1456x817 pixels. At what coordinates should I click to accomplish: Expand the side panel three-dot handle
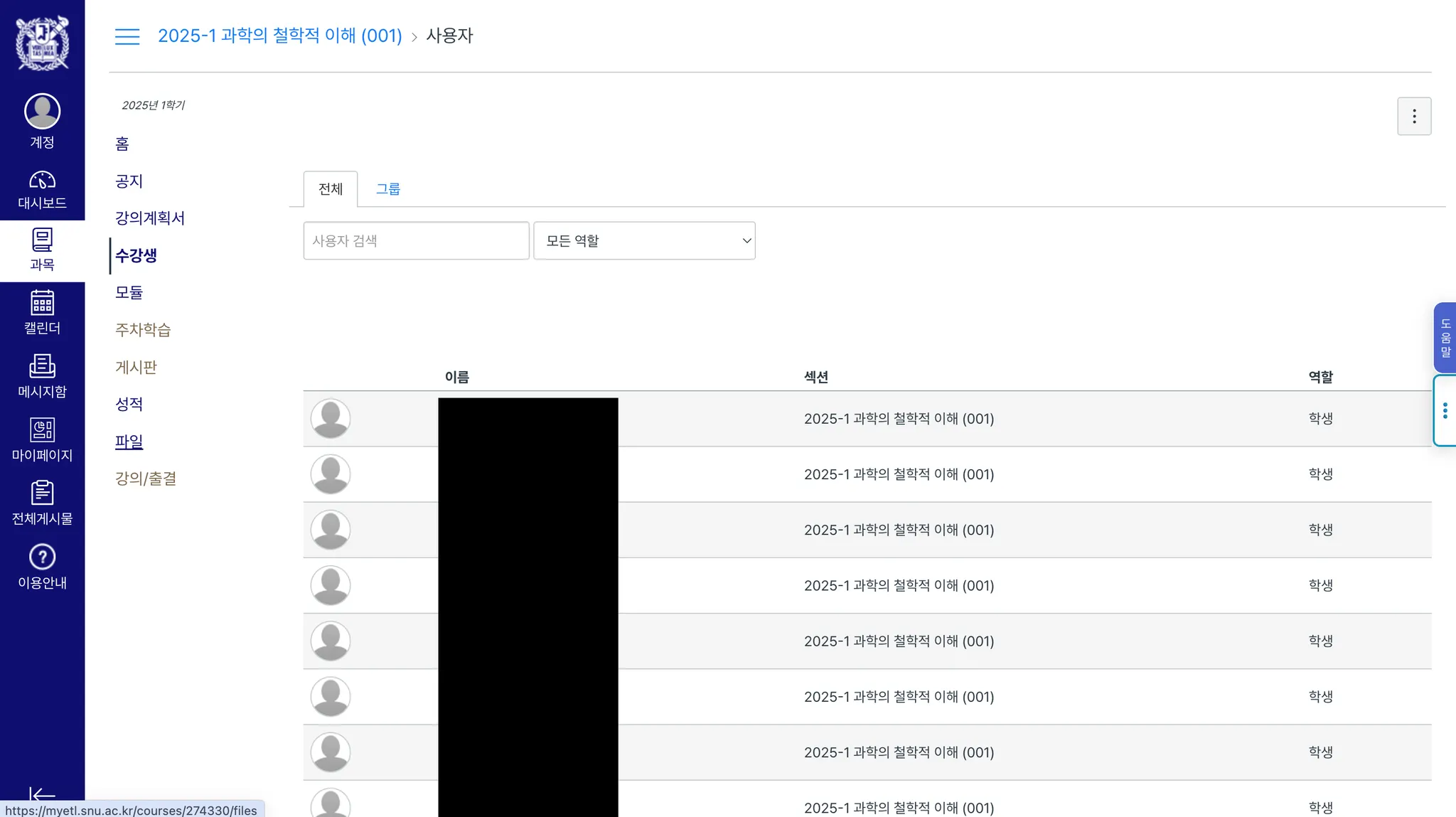[x=1445, y=411]
